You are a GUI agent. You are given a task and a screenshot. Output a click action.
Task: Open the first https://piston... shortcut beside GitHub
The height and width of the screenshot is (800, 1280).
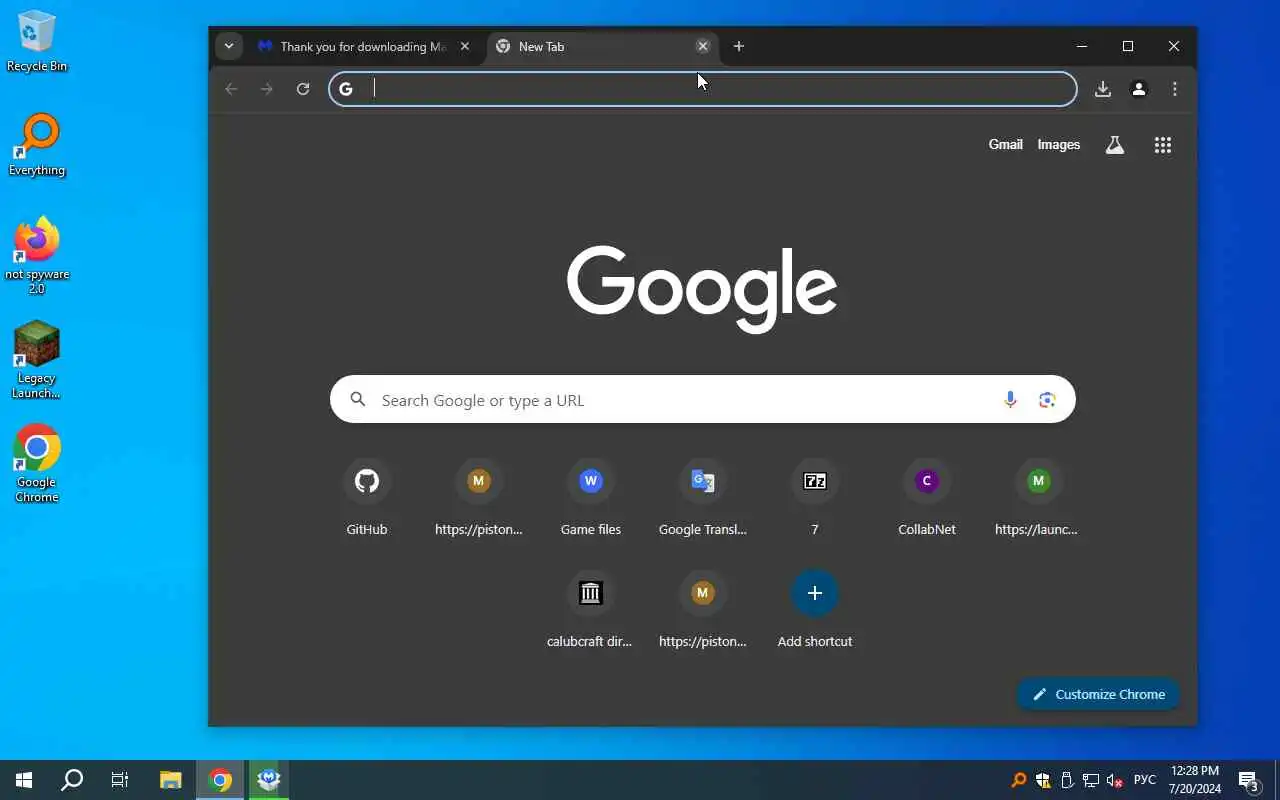click(479, 497)
